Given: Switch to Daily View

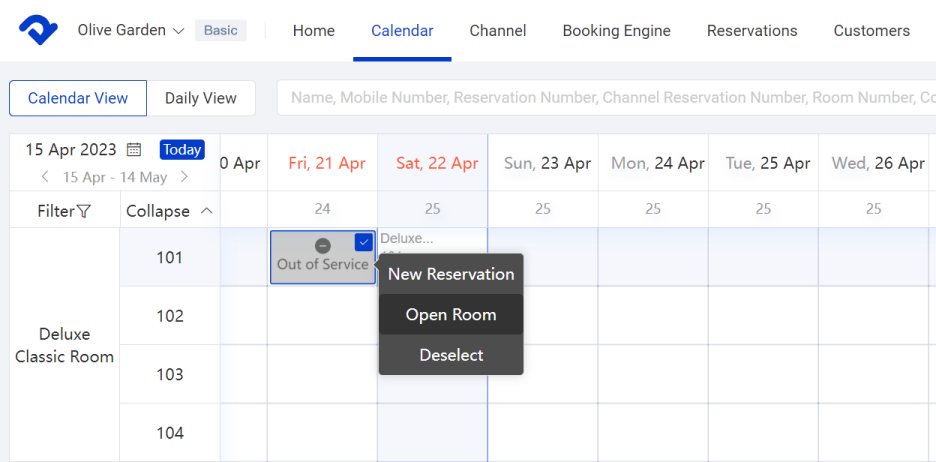Looking at the screenshot, I should (201, 98).
